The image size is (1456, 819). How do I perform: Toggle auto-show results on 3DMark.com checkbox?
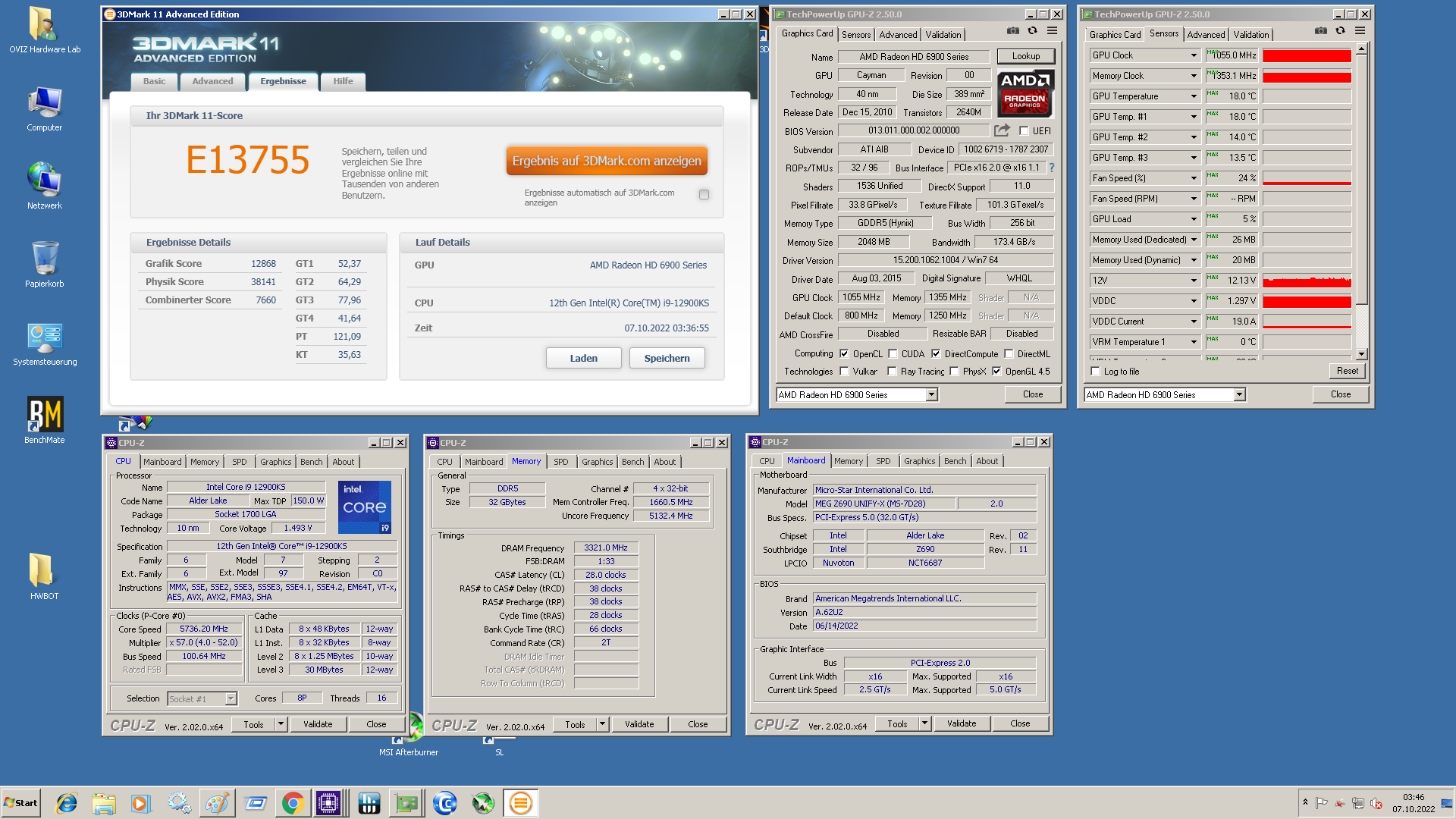coord(704,195)
